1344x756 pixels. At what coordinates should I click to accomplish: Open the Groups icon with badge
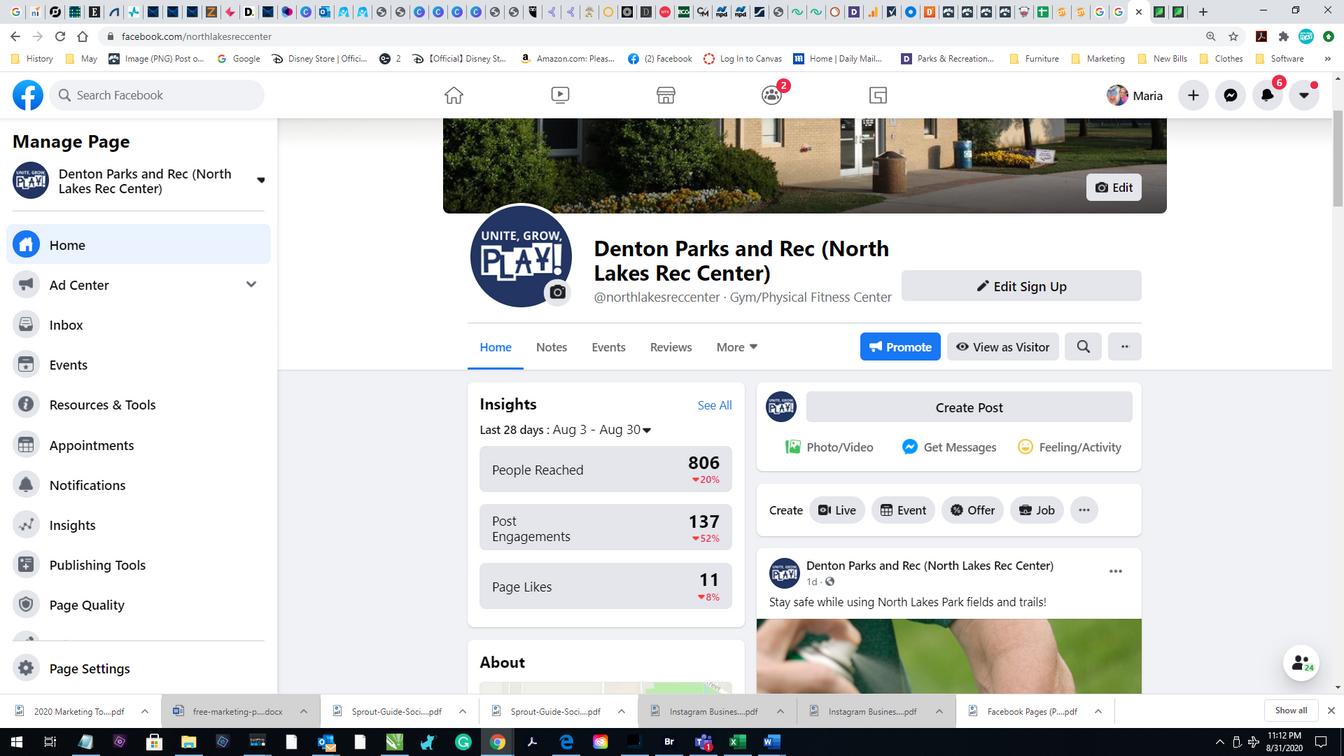(x=772, y=95)
